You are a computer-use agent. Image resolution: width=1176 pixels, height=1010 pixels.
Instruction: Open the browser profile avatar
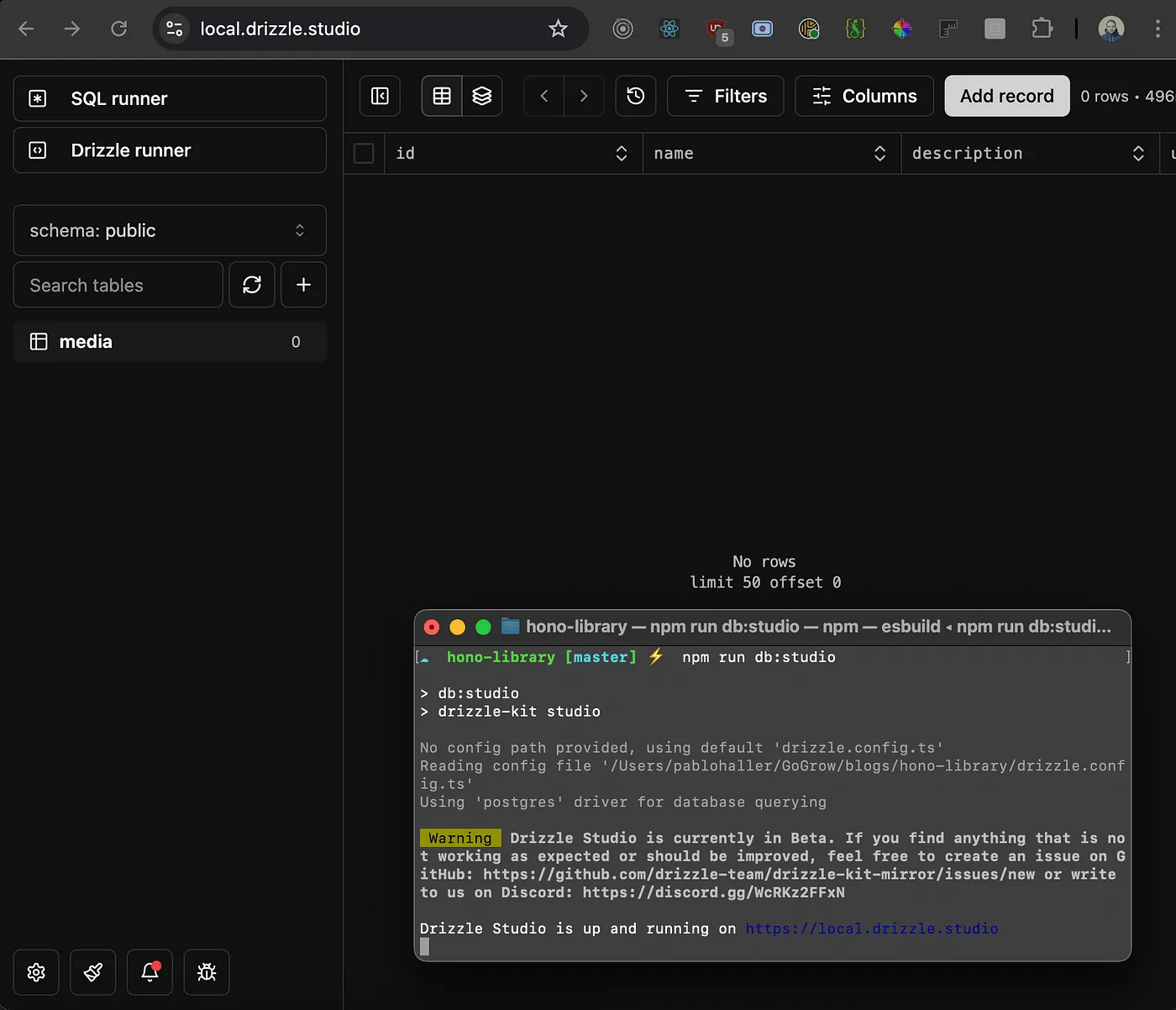tap(1111, 29)
